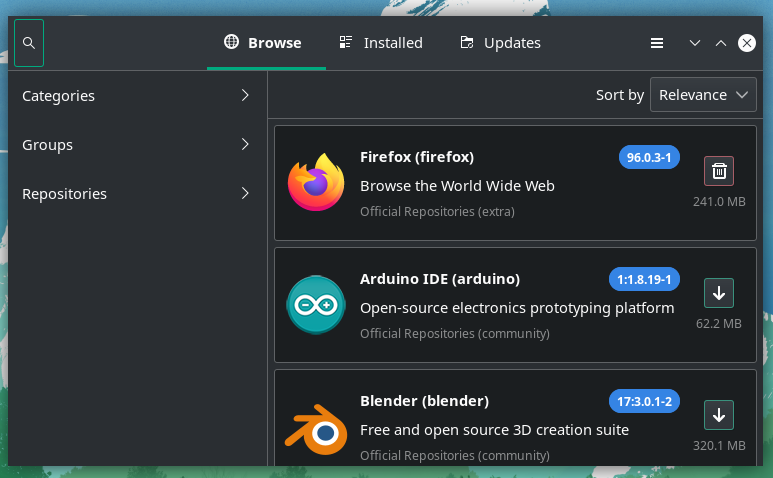Switch to the Installed tab
The width and height of the screenshot is (773, 478).
pyautogui.click(x=381, y=43)
